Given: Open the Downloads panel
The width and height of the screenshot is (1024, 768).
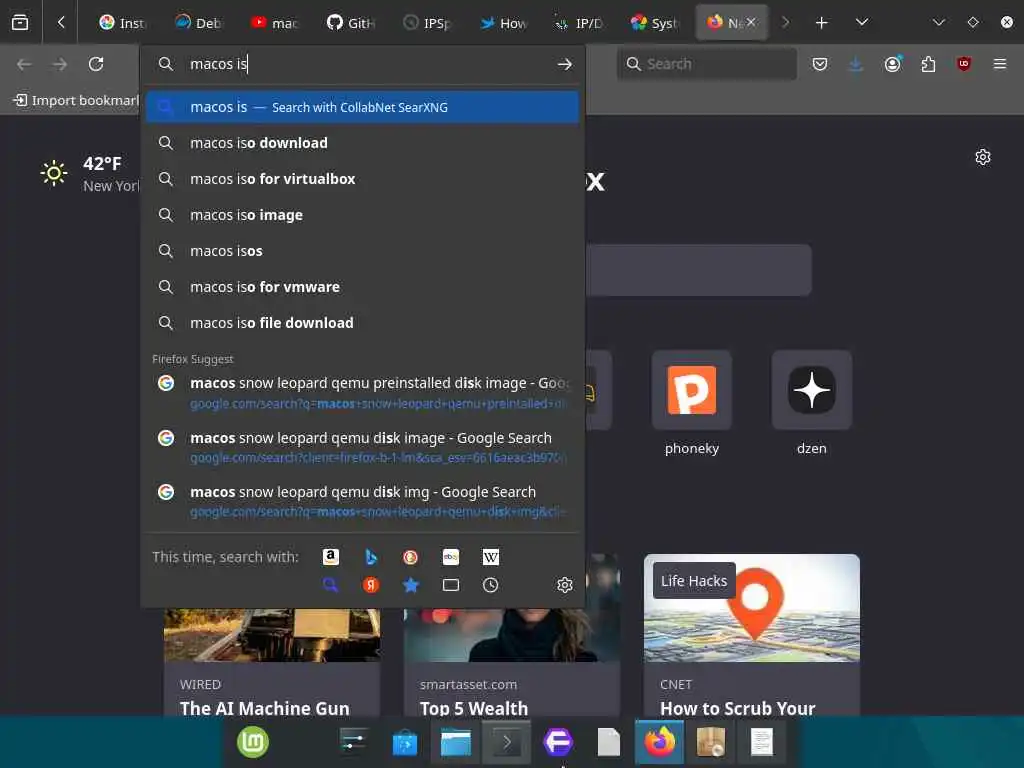Looking at the screenshot, I should pos(856,64).
